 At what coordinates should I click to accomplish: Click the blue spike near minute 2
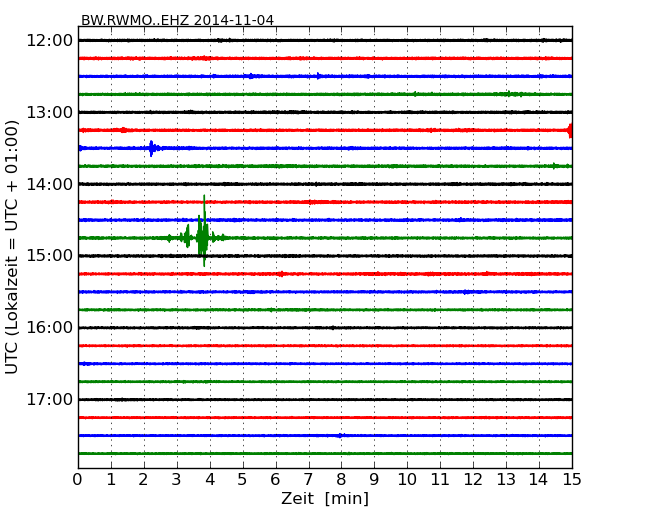152,148
